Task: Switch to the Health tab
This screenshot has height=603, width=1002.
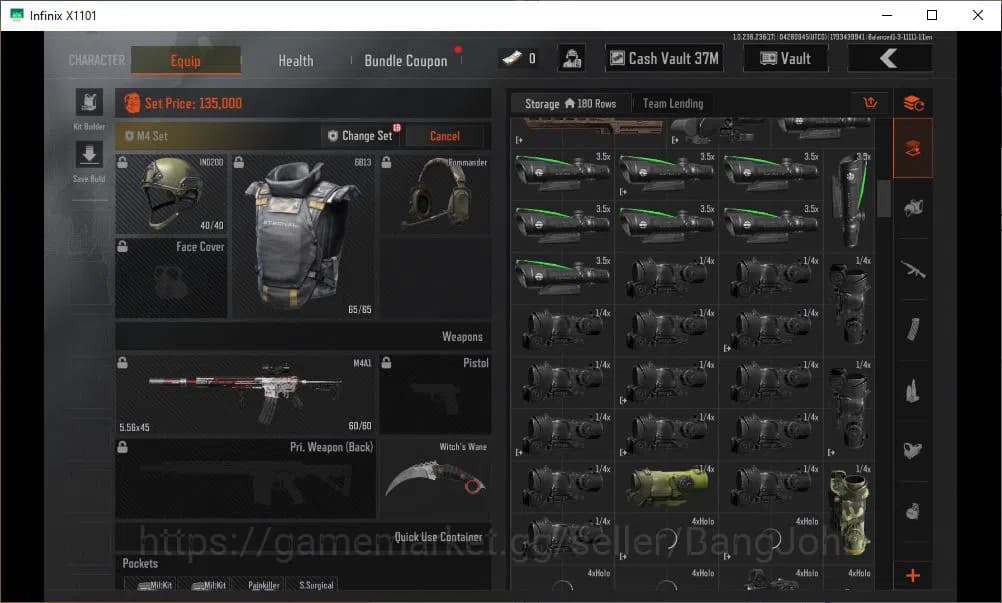Action: click(x=295, y=61)
